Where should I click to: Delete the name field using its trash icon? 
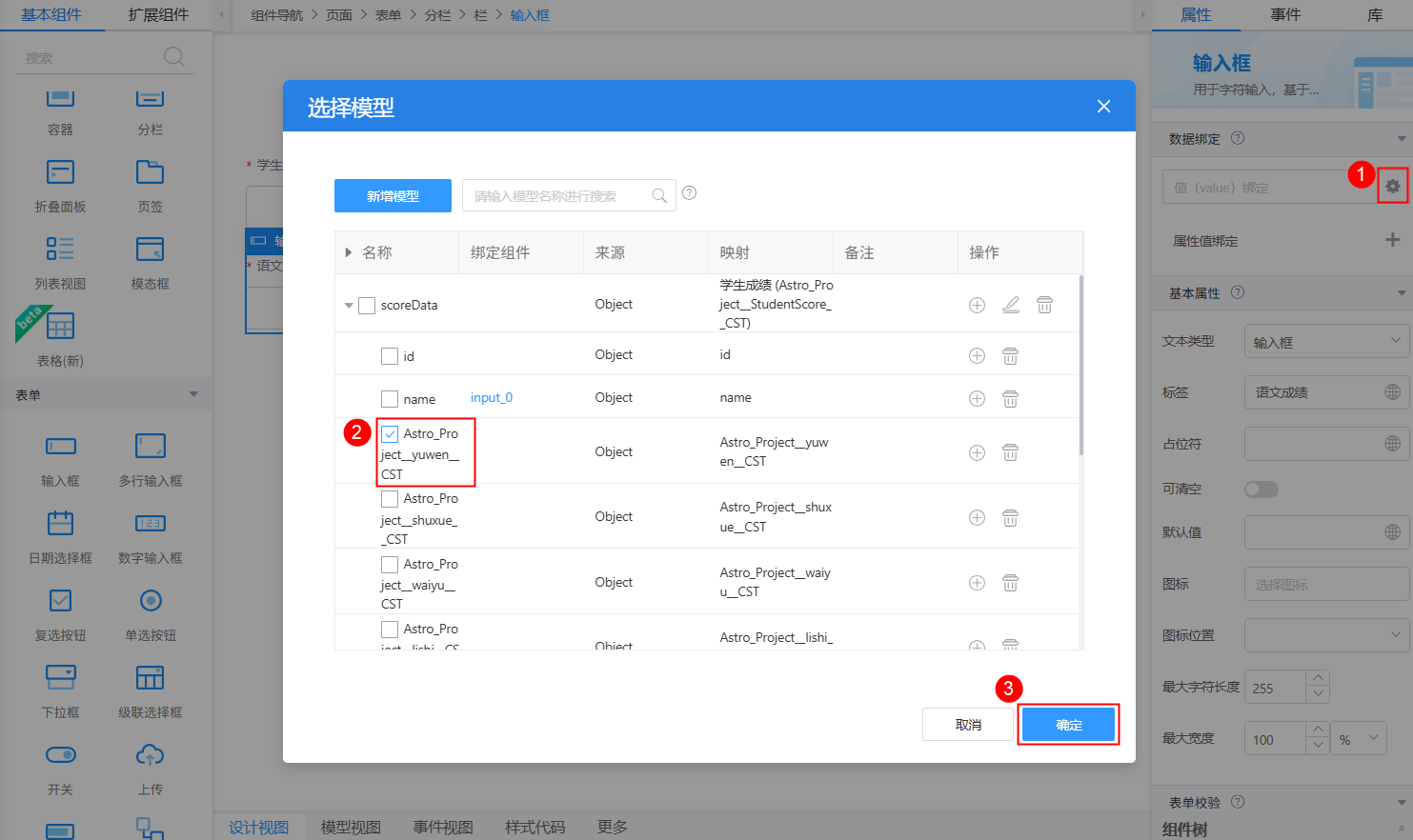point(1010,399)
